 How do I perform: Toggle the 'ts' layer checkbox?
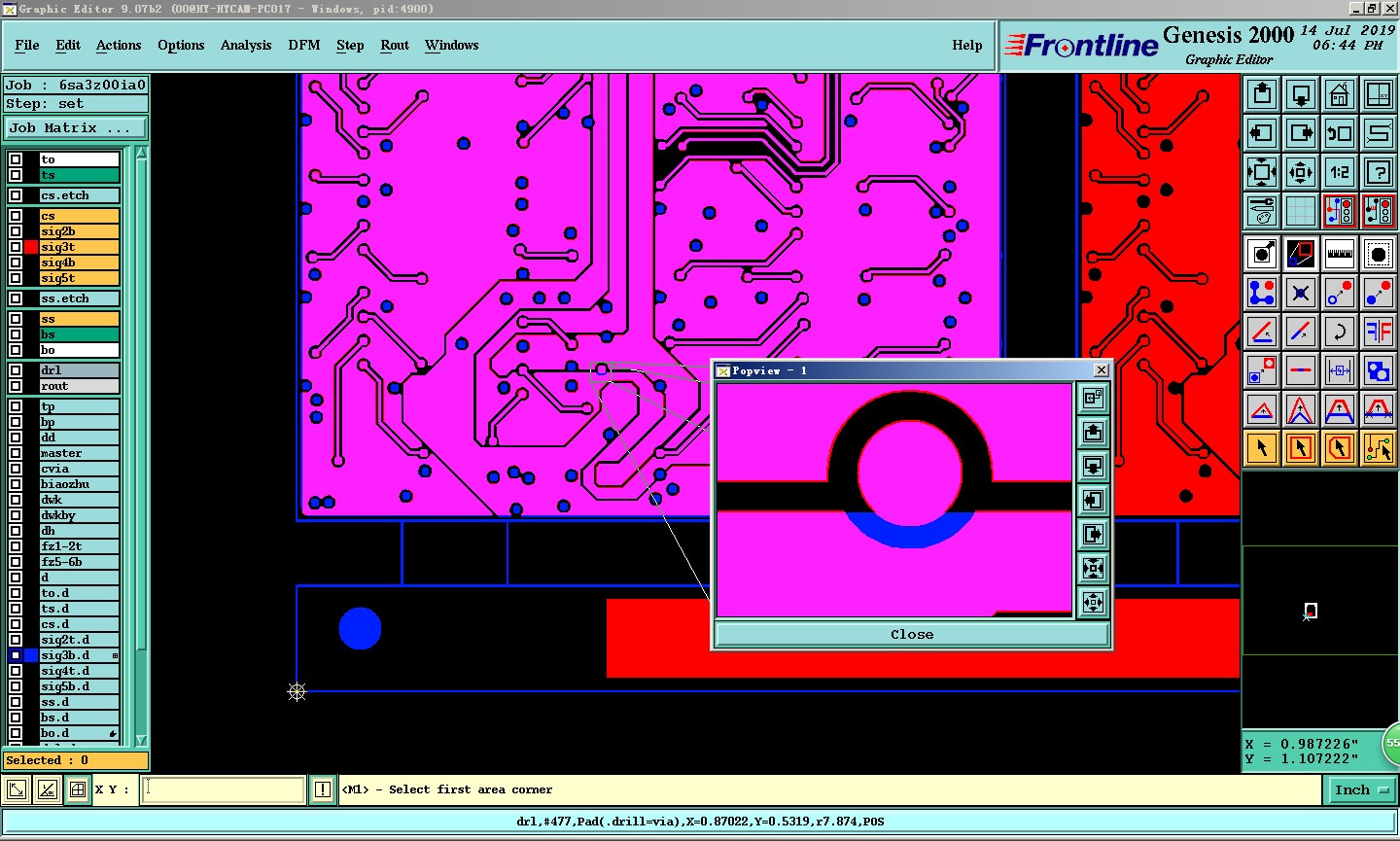16,175
